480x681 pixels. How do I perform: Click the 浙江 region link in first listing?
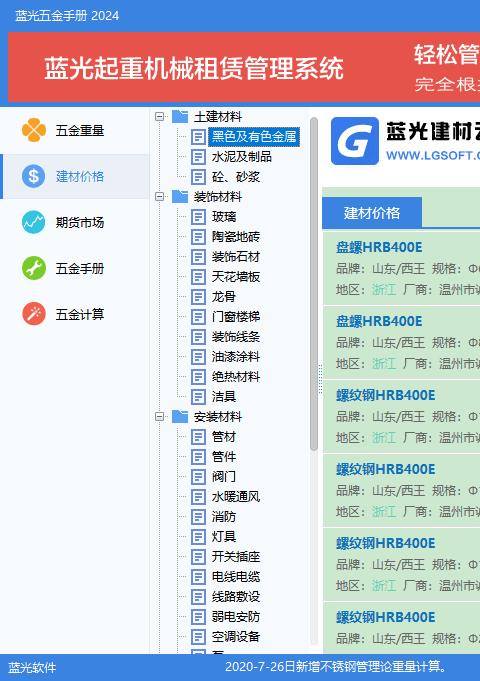tap(384, 289)
